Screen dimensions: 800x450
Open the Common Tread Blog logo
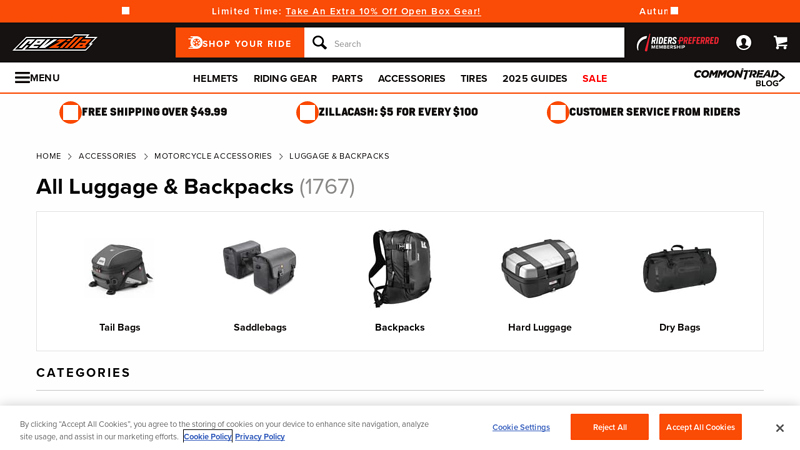pos(739,78)
